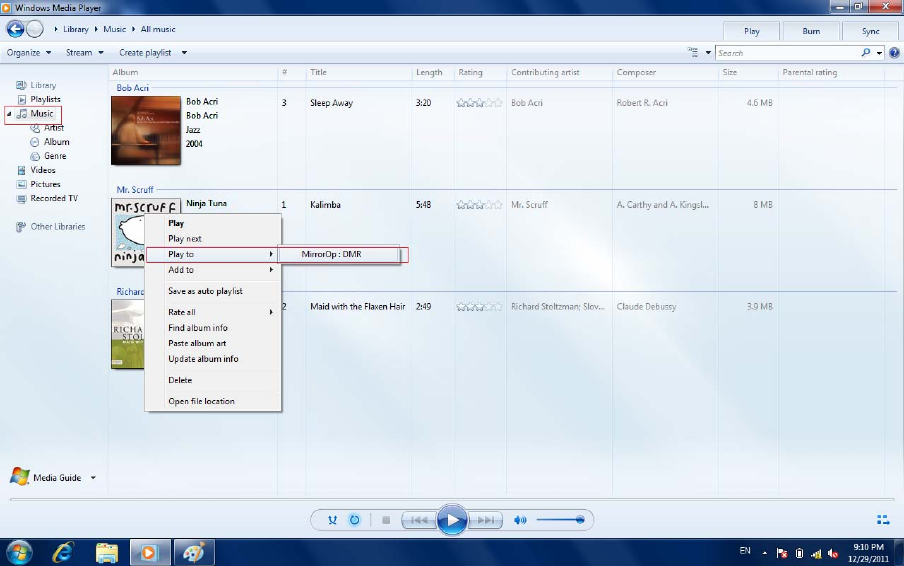This screenshot has width=904, height=566.
Task: Open the Album view under Music
Action: pos(50,142)
